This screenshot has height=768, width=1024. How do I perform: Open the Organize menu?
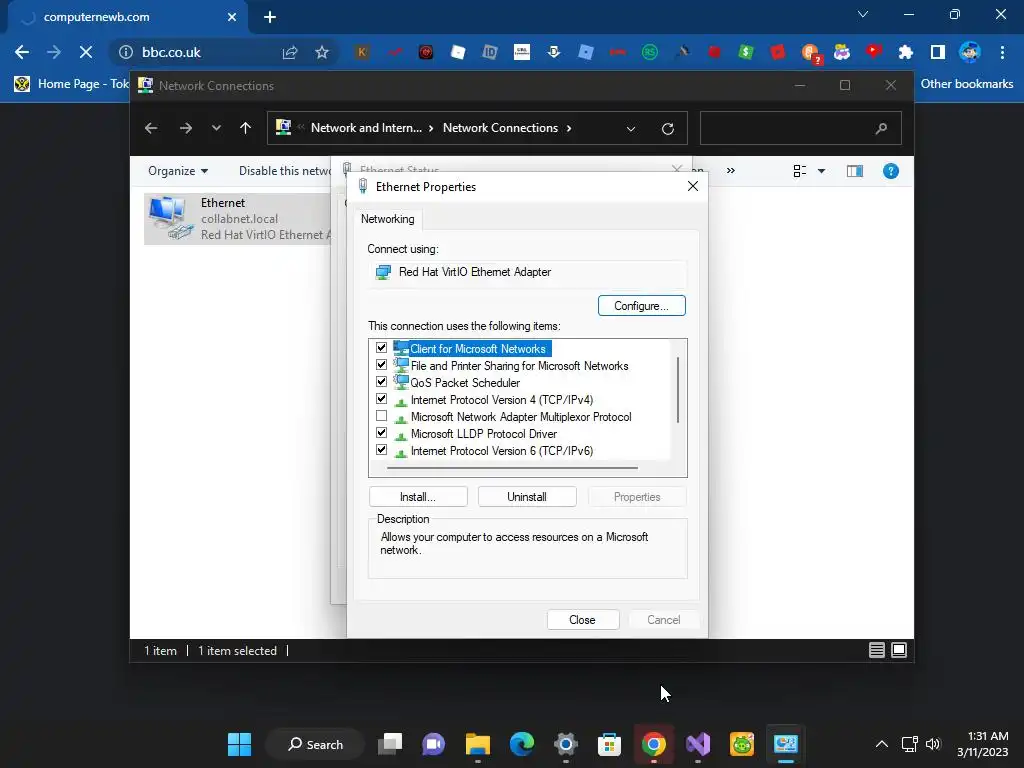178,171
